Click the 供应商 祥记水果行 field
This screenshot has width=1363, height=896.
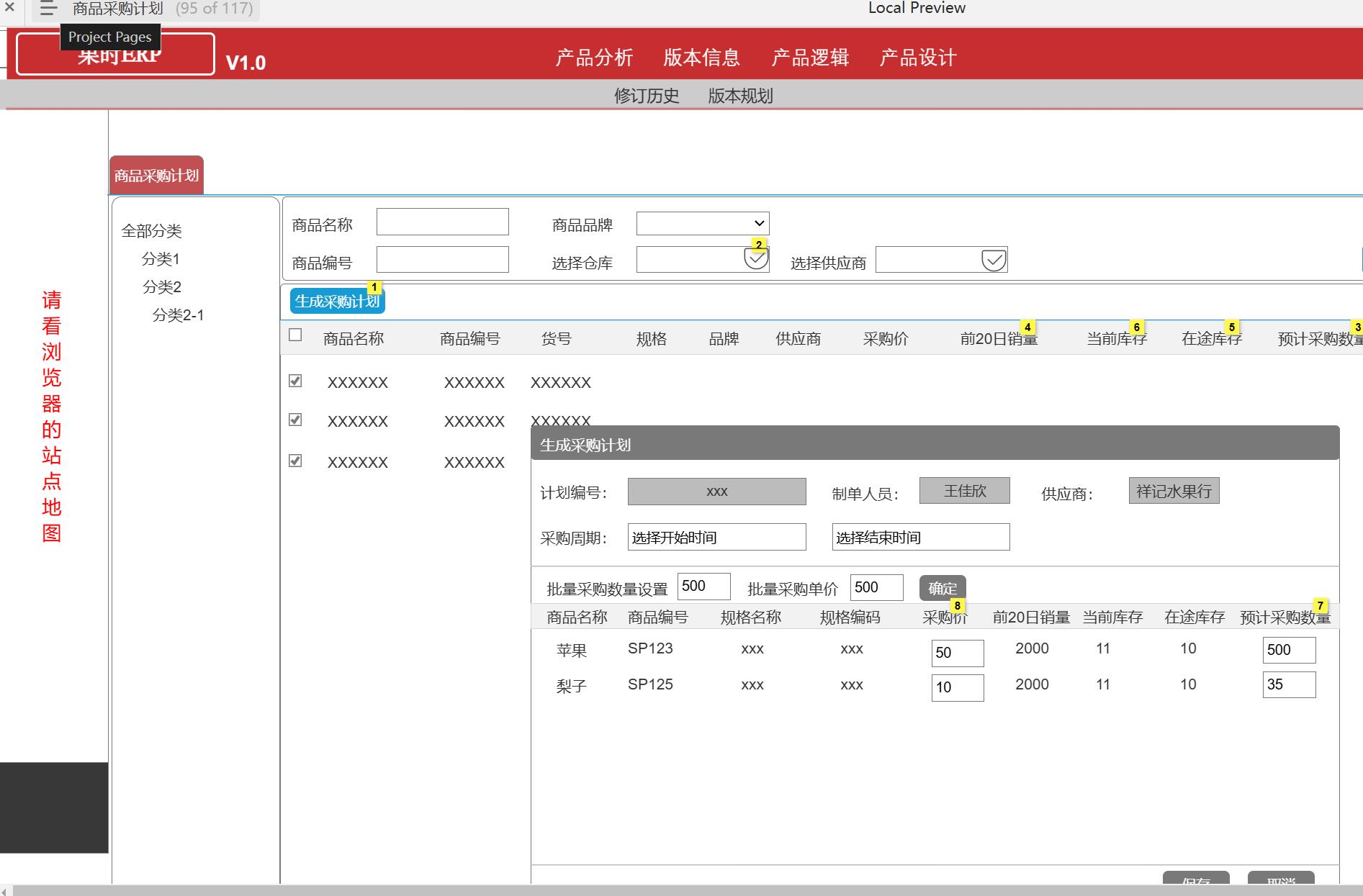pyautogui.click(x=1174, y=492)
